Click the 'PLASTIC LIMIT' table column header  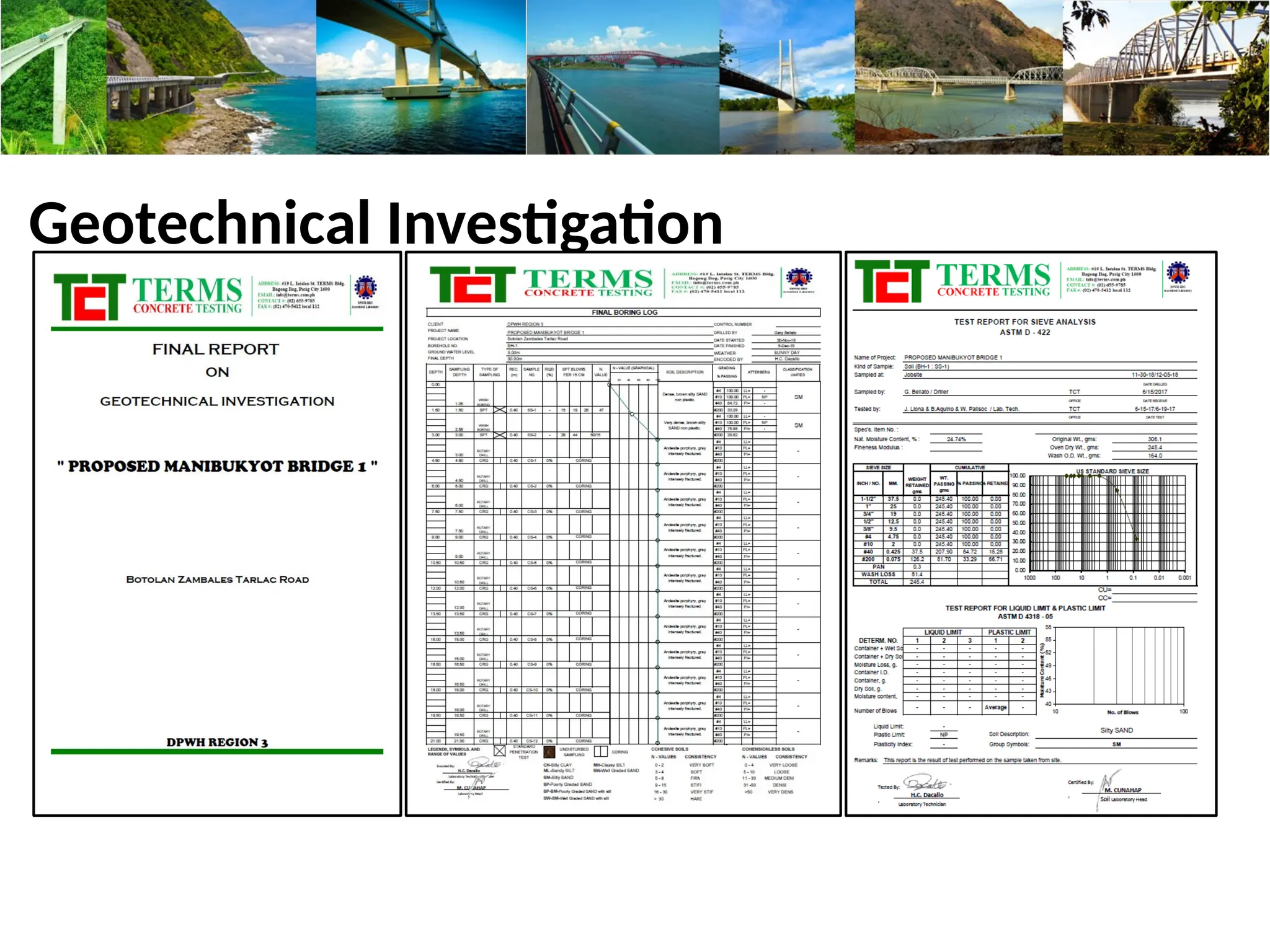tap(1010, 632)
